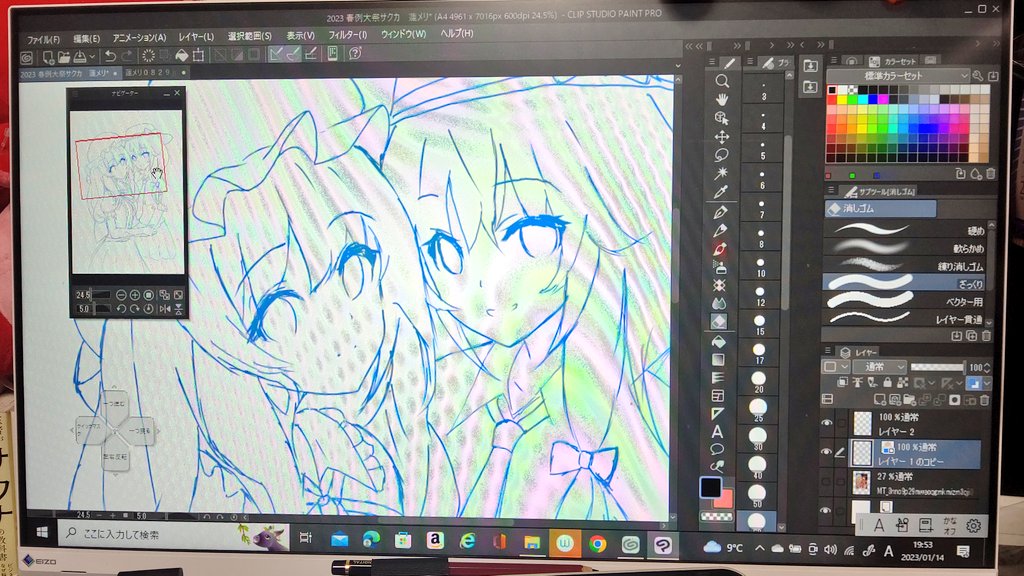Screen dimensions: 1024x576
Task: Choose the 軟らかめ eraser subtool
Action: [x=904, y=248]
